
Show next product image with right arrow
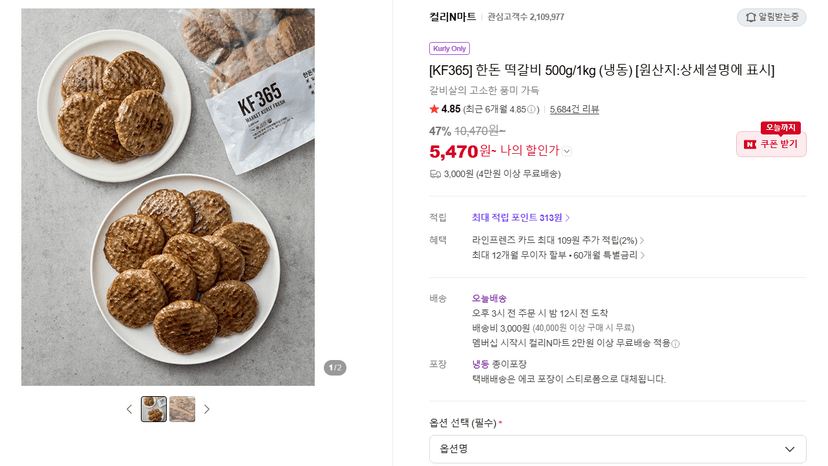coord(207,409)
